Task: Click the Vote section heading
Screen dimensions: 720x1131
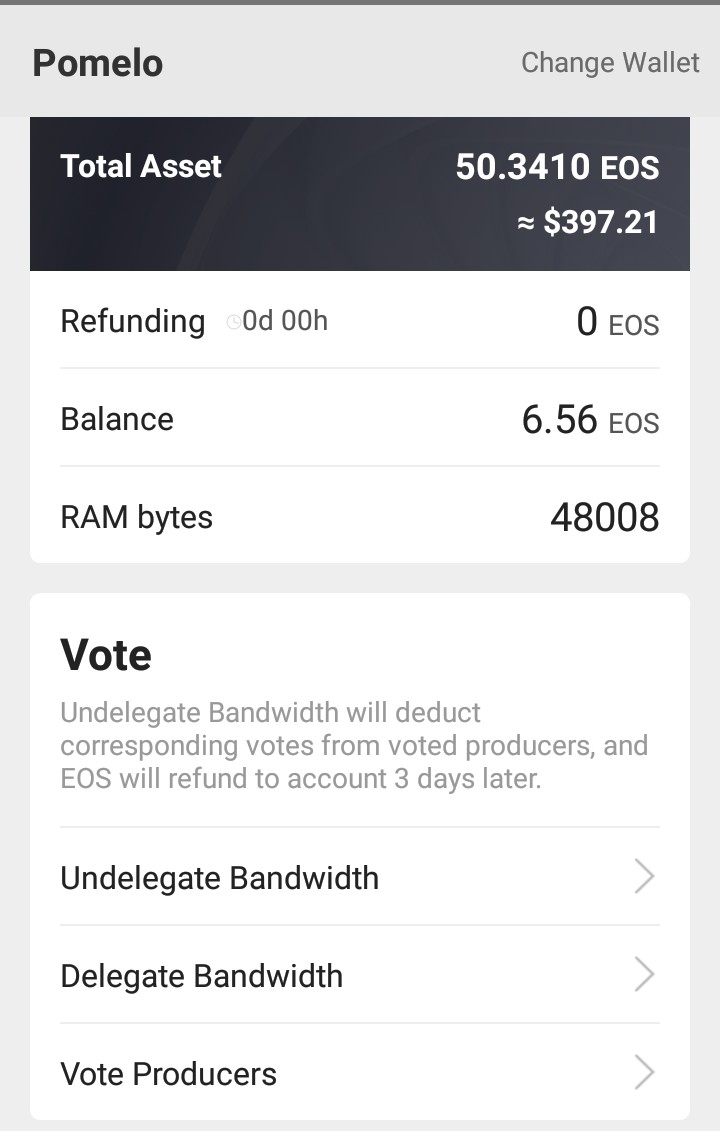Action: point(106,655)
